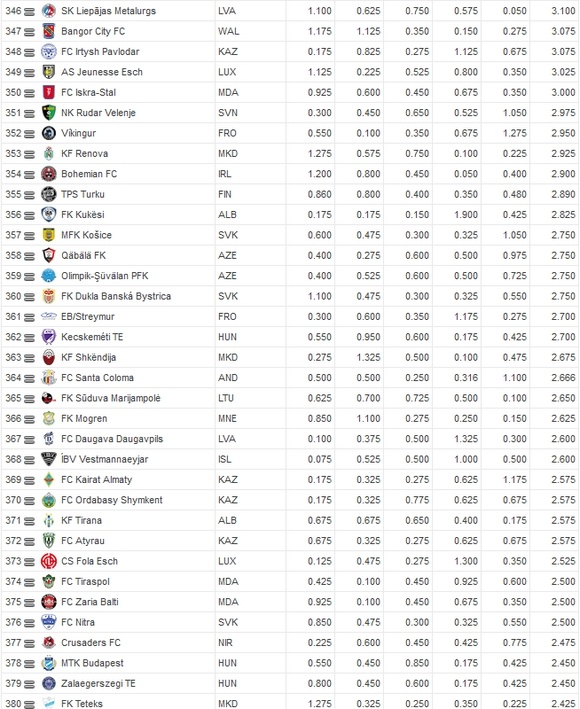Click the SK Liepājas Metalurgs club crest
This screenshot has width=580, height=709.
pyautogui.click(x=49, y=11)
